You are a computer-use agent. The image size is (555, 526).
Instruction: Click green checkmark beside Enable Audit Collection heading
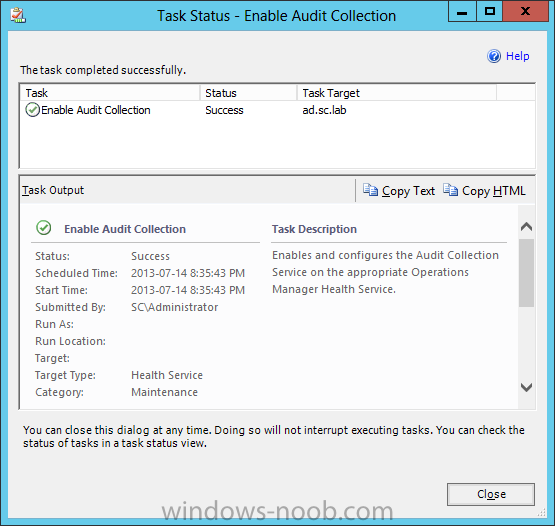click(x=44, y=228)
